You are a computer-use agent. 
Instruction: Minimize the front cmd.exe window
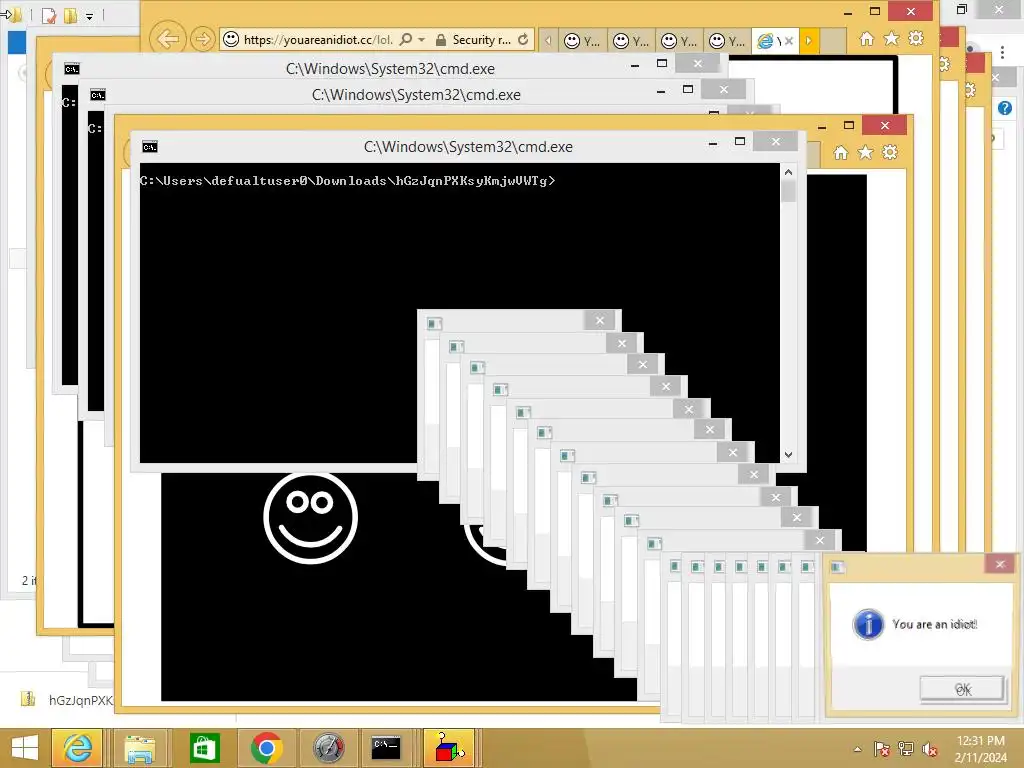713,142
